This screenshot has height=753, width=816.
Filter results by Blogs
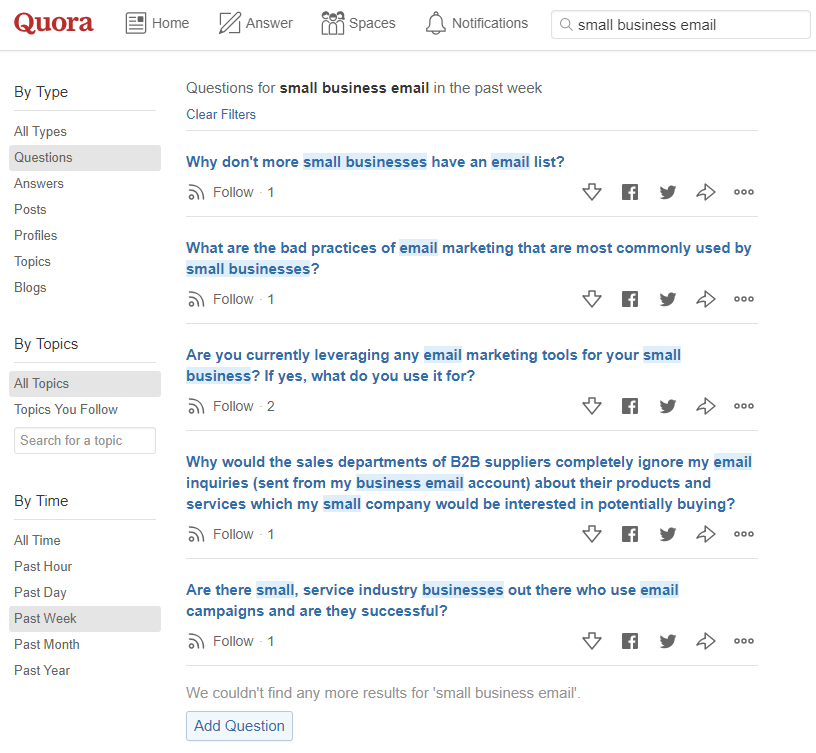point(30,288)
